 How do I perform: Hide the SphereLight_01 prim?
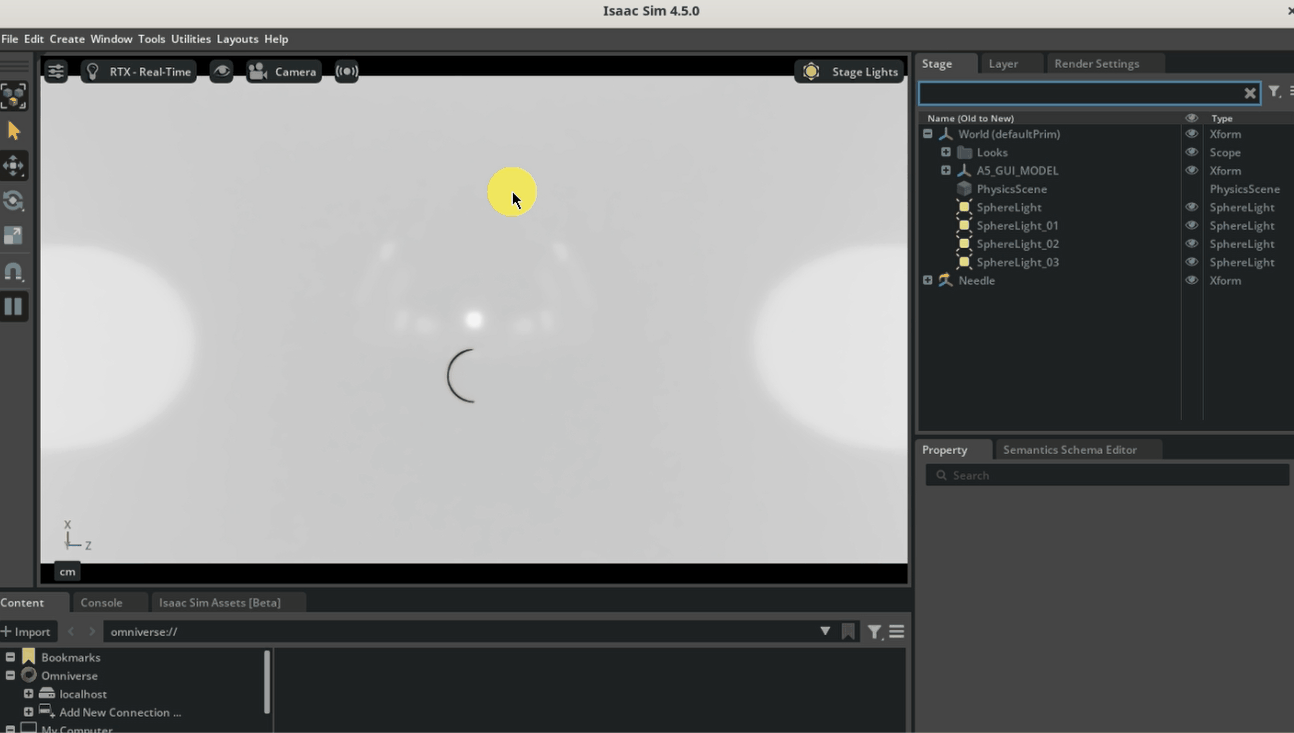pos(1191,225)
